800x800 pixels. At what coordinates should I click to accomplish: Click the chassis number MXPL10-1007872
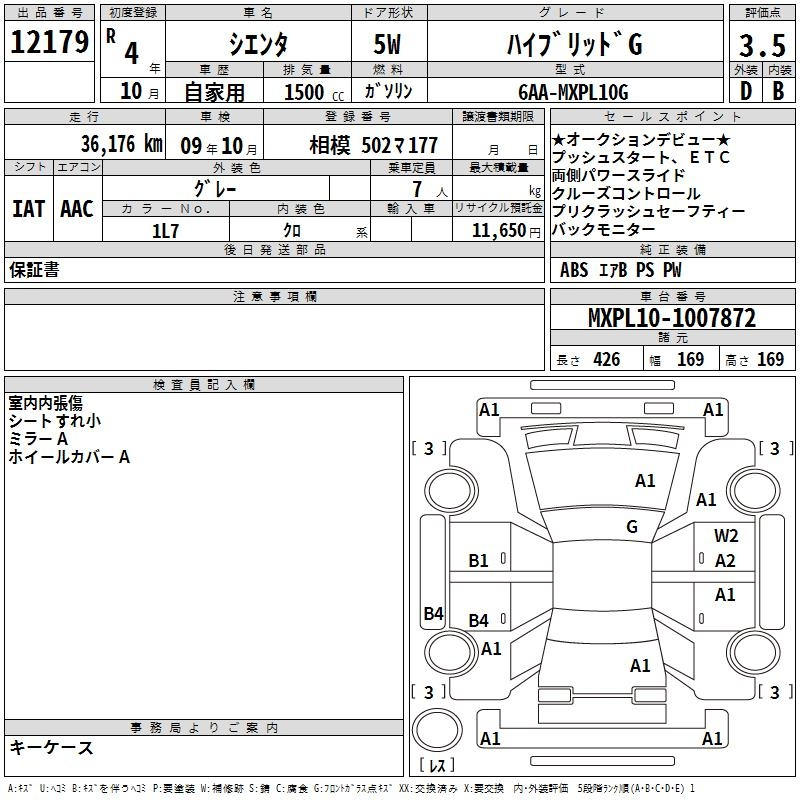[x=671, y=319]
